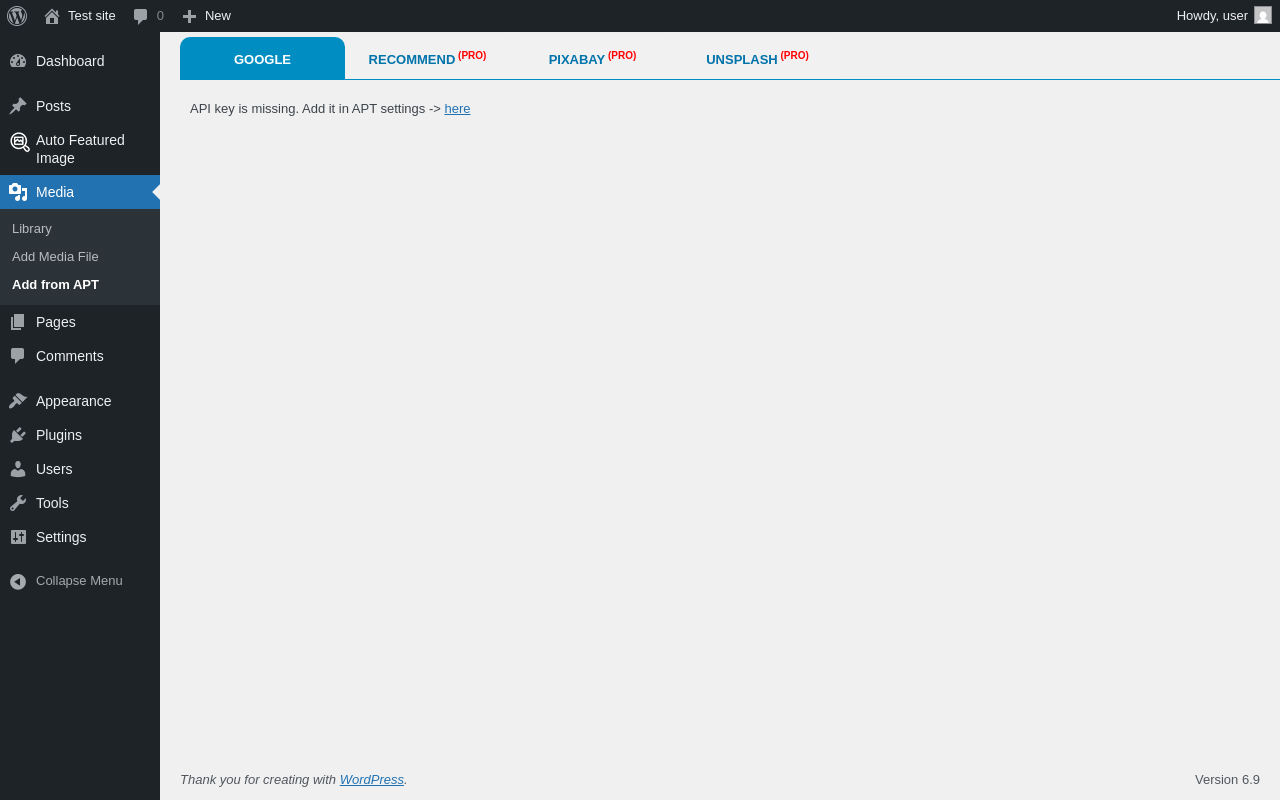The height and width of the screenshot is (800, 1280).
Task: Follow the WordPress footer link
Action: tap(372, 779)
